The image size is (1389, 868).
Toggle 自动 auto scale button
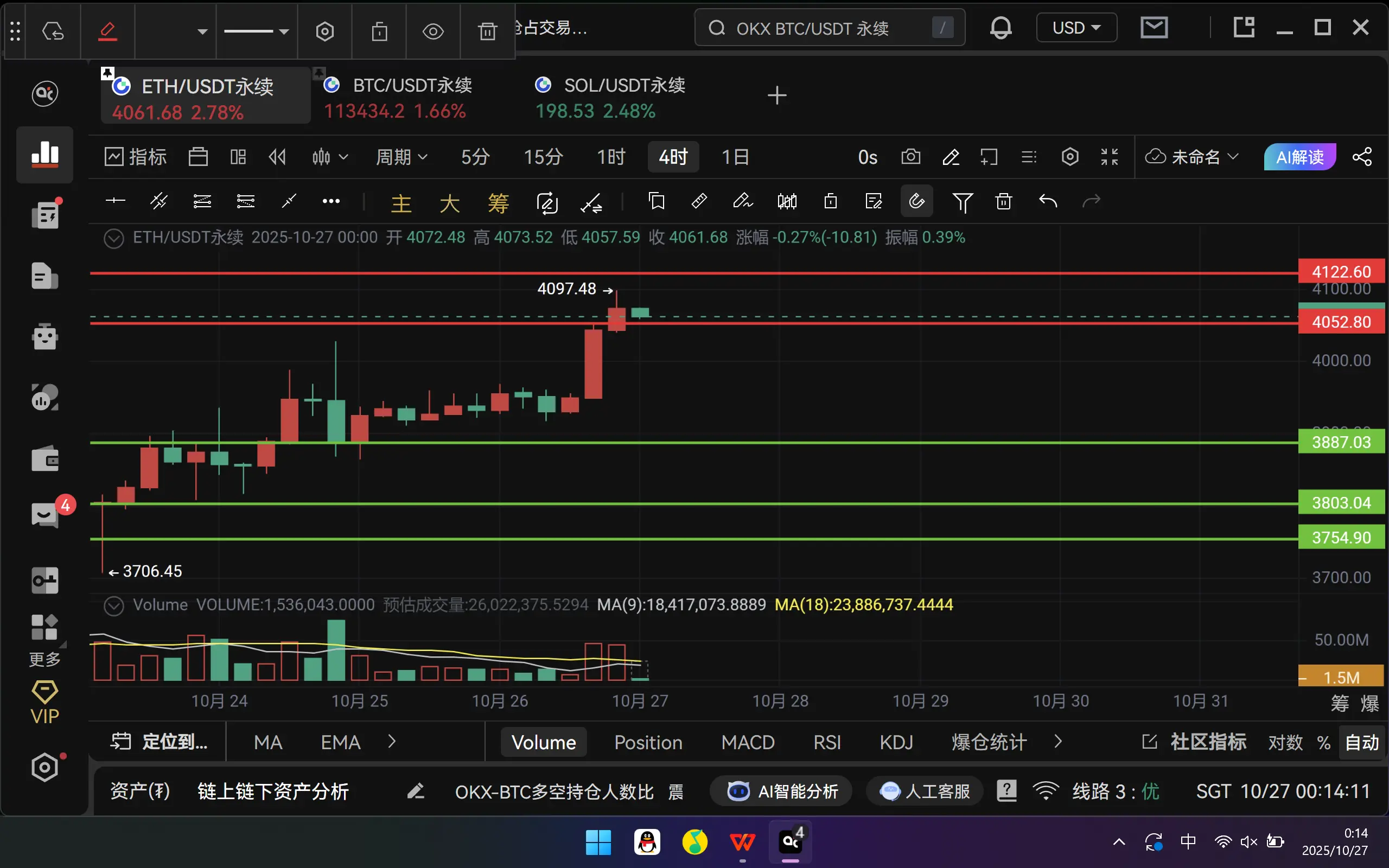tap(1361, 742)
